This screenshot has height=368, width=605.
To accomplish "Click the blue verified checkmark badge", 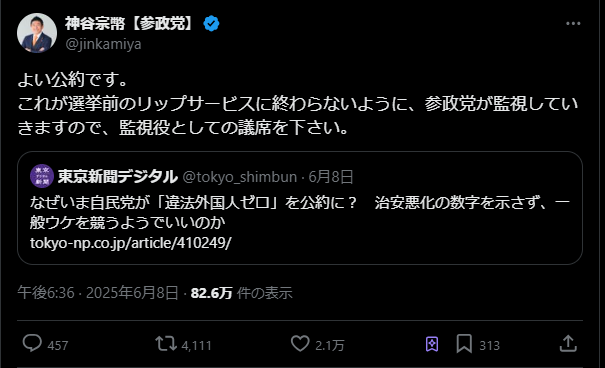I will (x=211, y=24).
